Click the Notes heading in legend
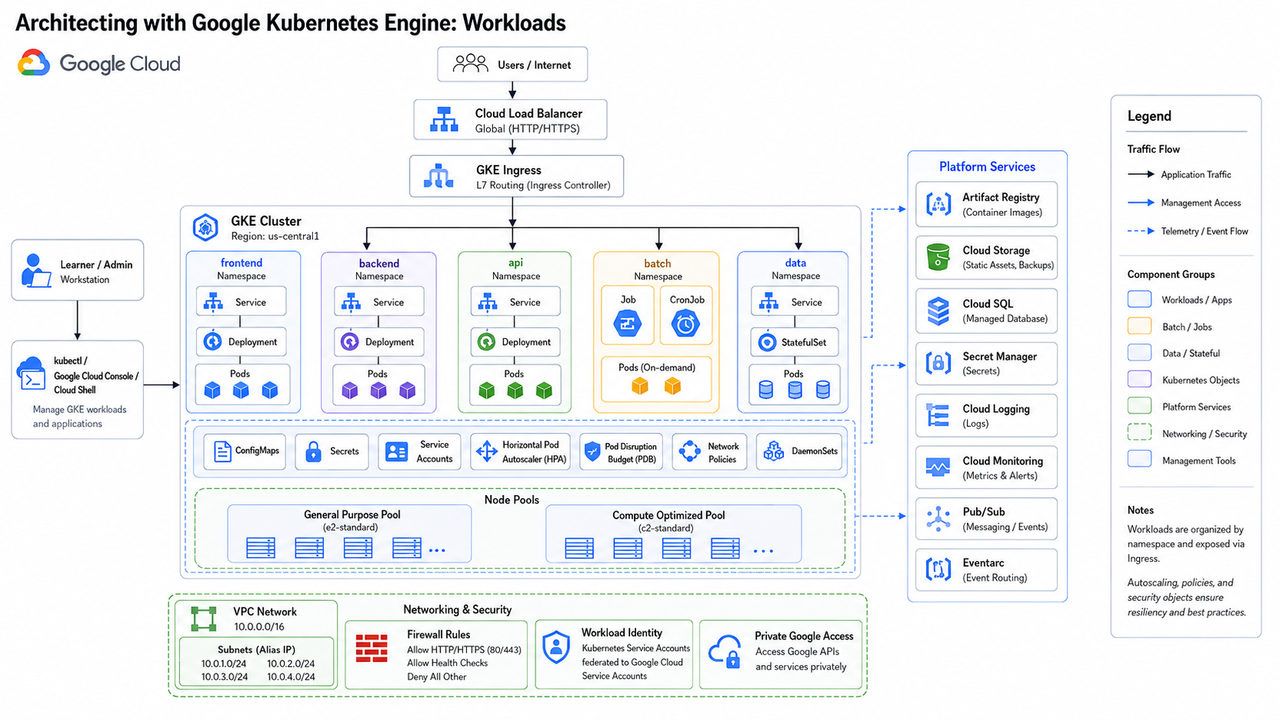 (1141, 510)
